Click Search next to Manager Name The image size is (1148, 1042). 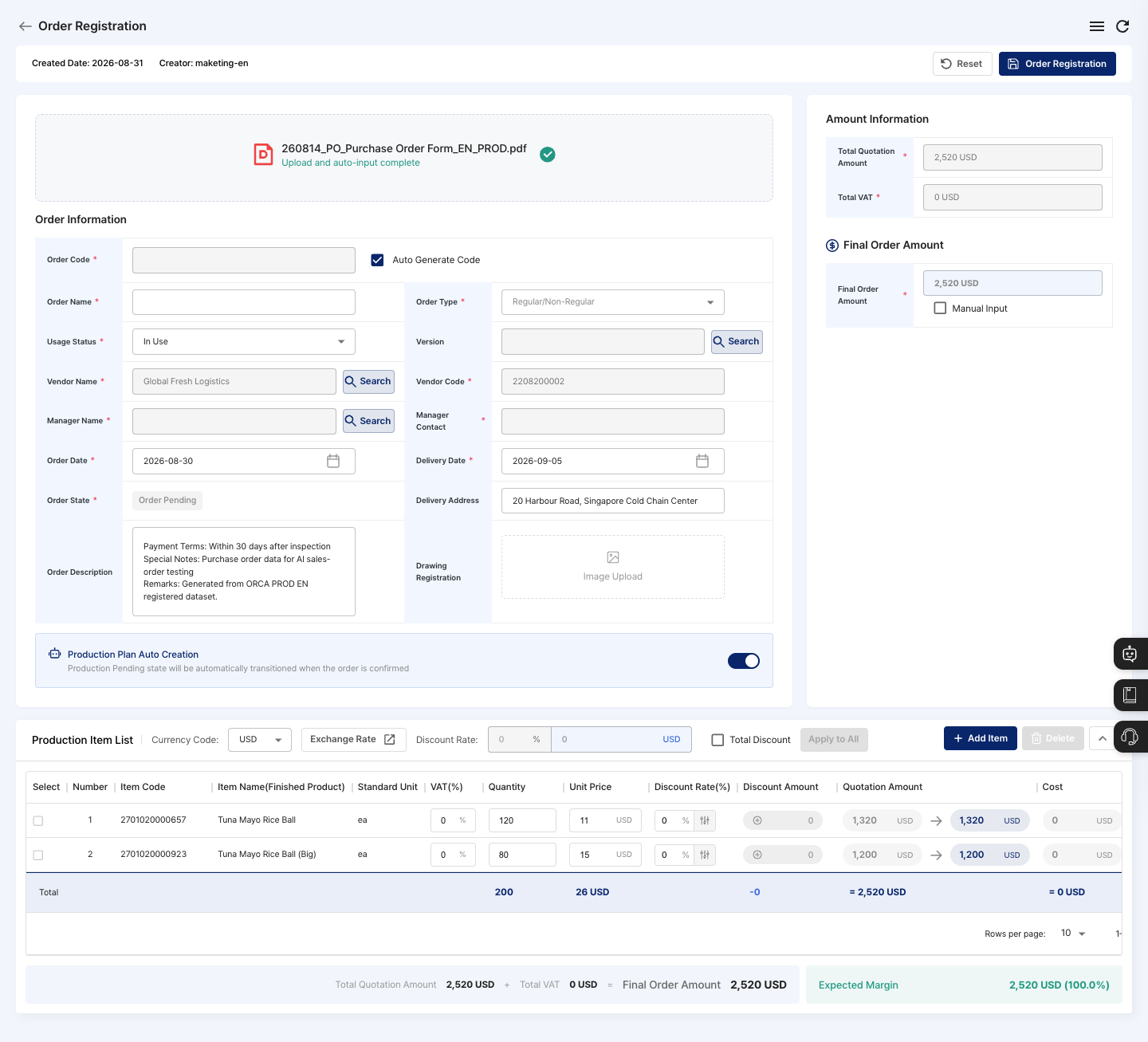368,421
